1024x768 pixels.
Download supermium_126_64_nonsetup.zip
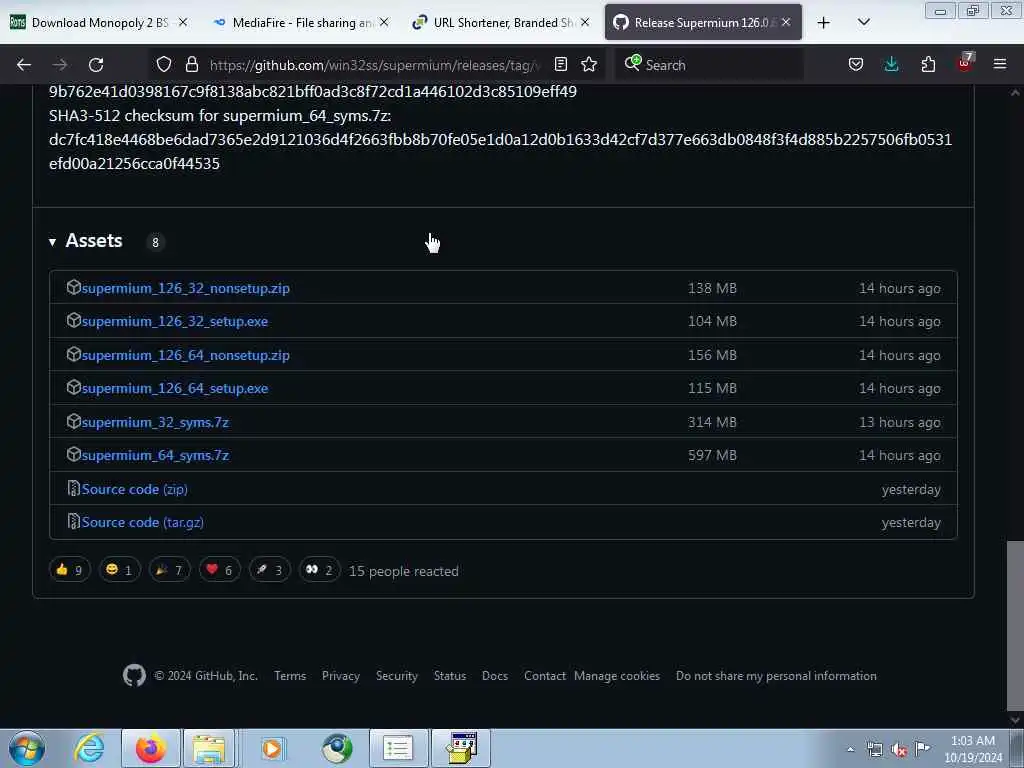pyautogui.click(x=185, y=356)
